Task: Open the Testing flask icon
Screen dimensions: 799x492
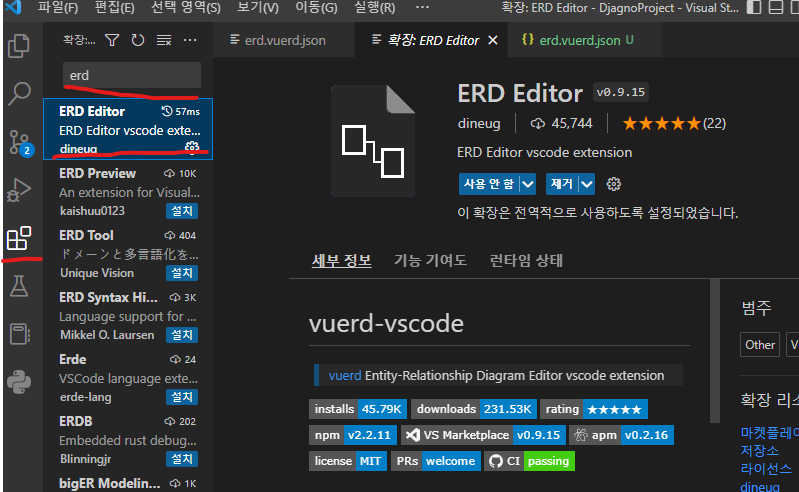Action: 19,286
